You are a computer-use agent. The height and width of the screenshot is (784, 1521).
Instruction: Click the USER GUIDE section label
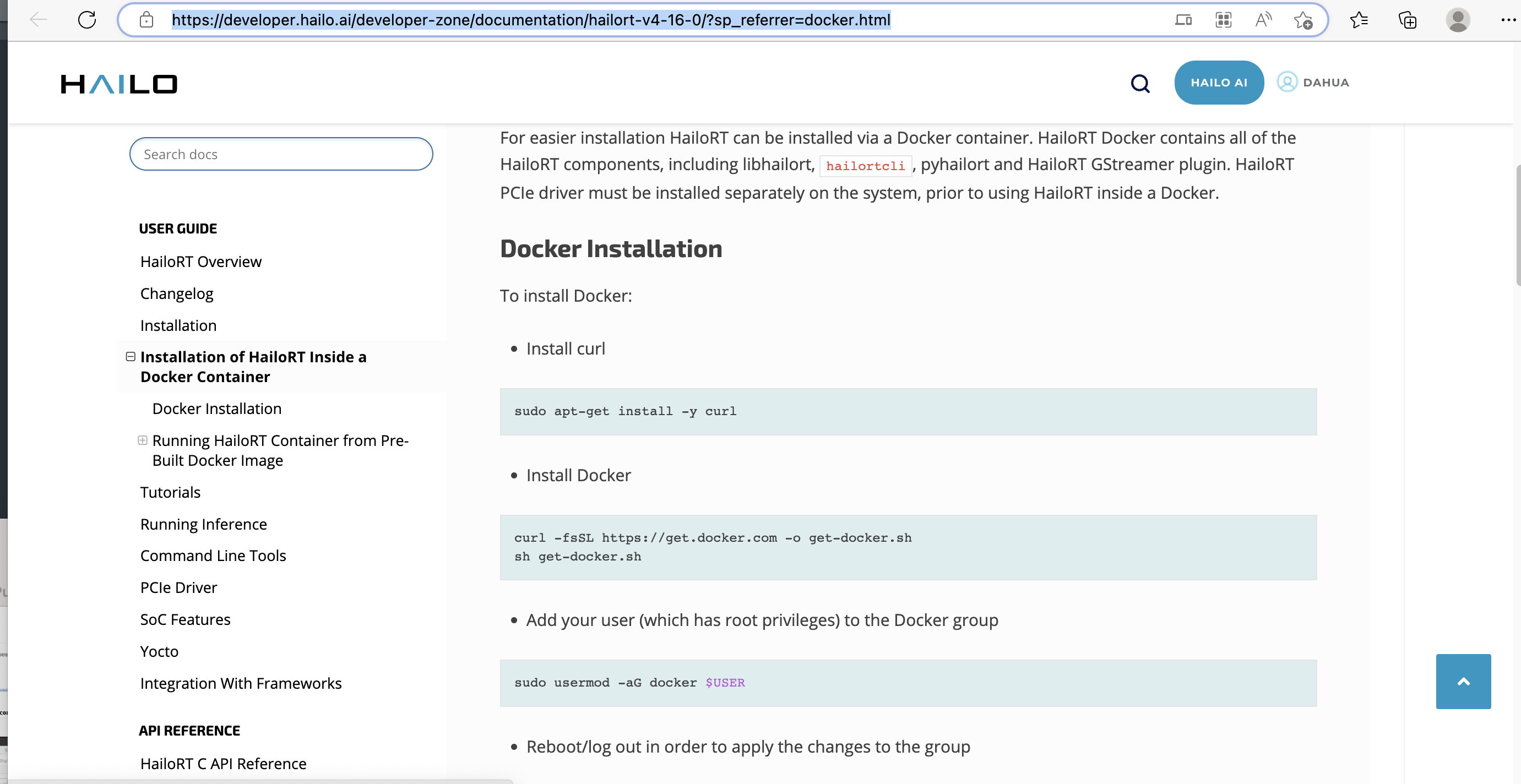pyautogui.click(x=178, y=228)
